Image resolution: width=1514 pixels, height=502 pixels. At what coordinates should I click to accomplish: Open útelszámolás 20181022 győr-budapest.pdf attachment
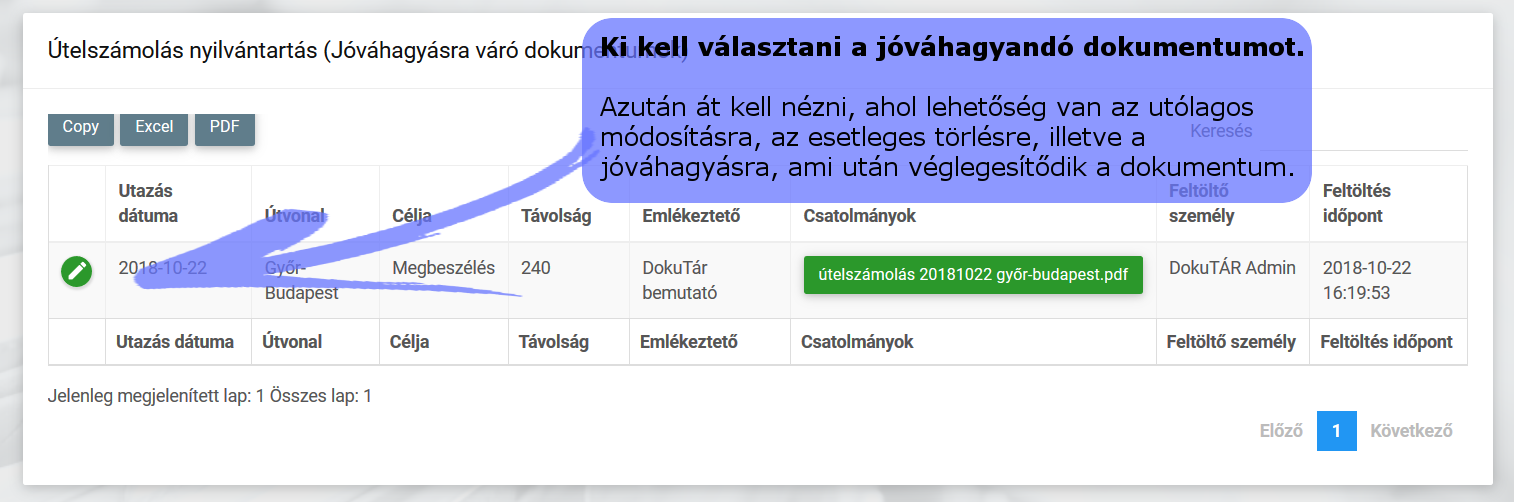tap(973, 275)
